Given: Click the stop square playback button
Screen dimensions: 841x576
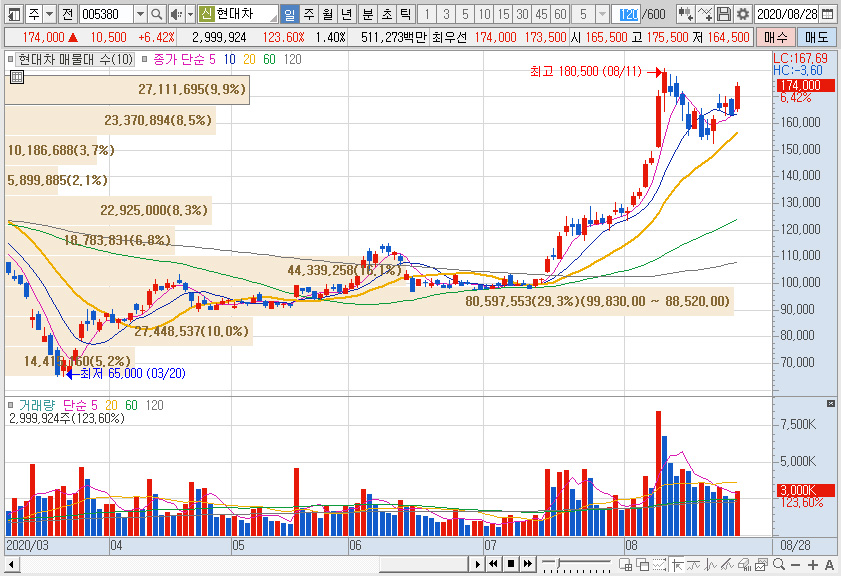Looking at the screenshot, I should 511,564.
